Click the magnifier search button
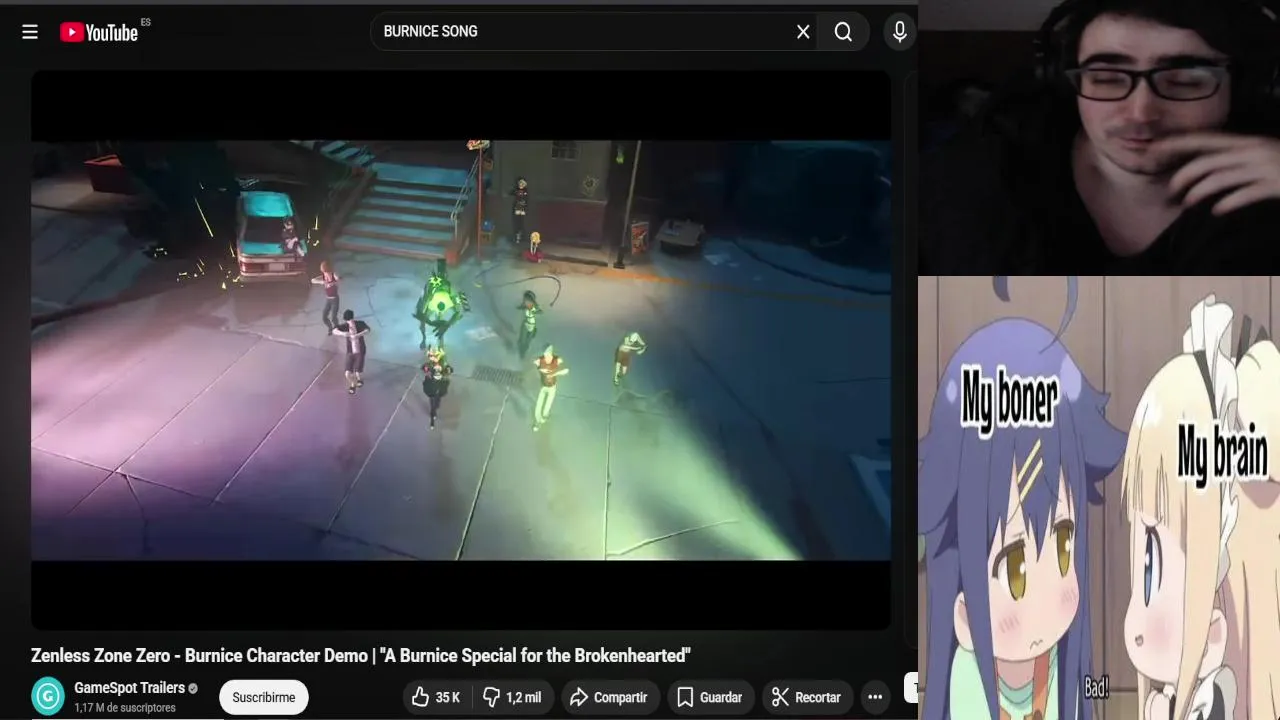 click(x=843, y=32)
